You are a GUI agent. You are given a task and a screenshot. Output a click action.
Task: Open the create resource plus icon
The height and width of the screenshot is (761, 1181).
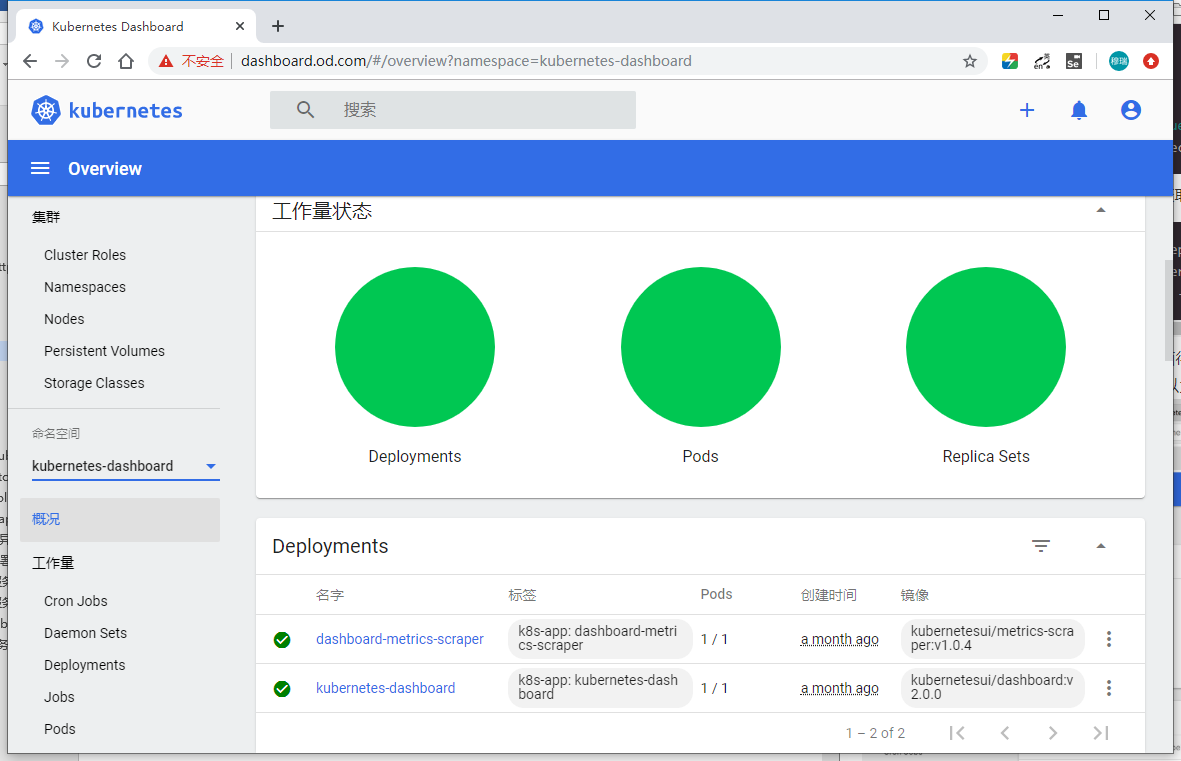click(x=1027, y=110)
